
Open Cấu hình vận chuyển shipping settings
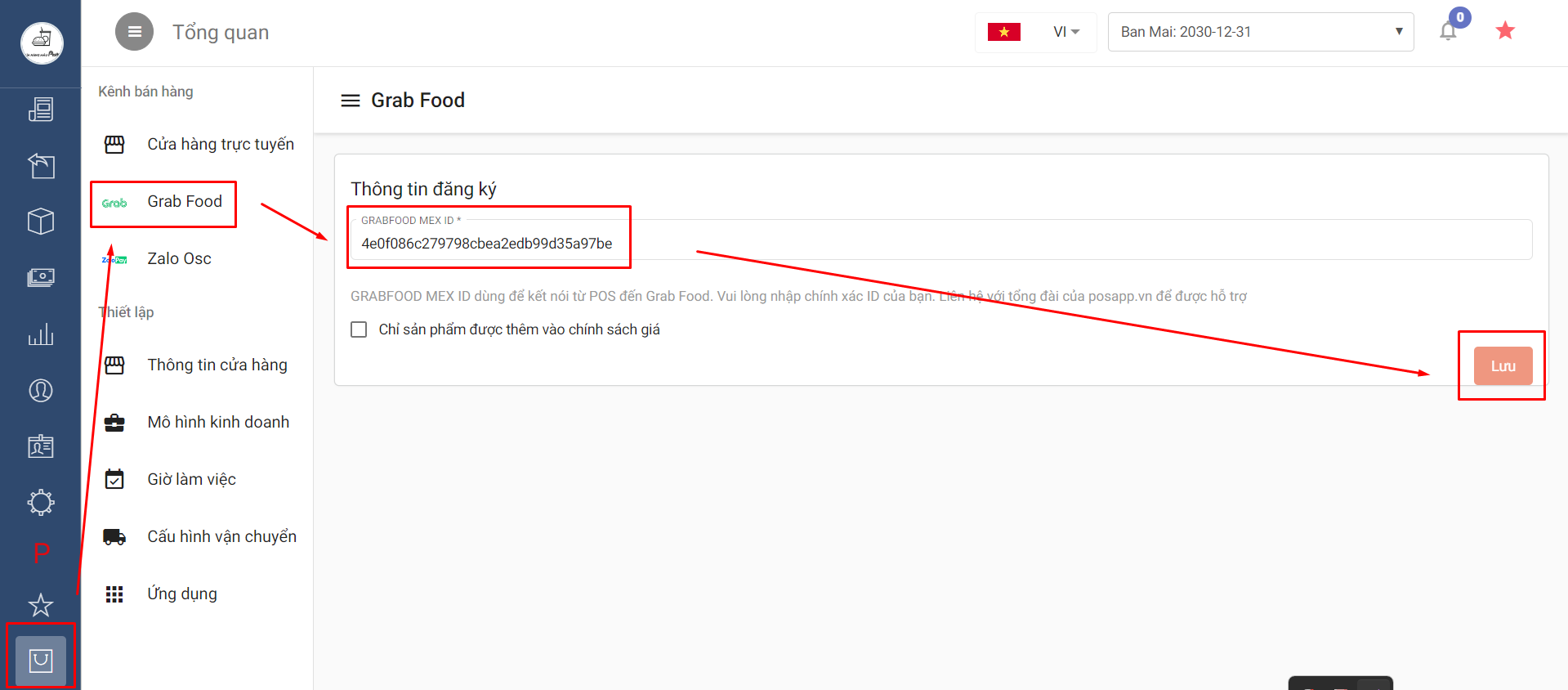pos(221,537)
